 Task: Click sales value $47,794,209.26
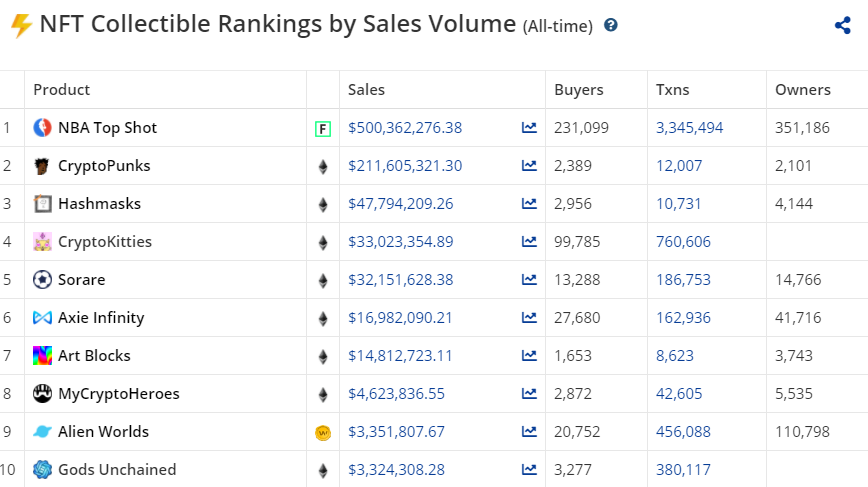400,204
